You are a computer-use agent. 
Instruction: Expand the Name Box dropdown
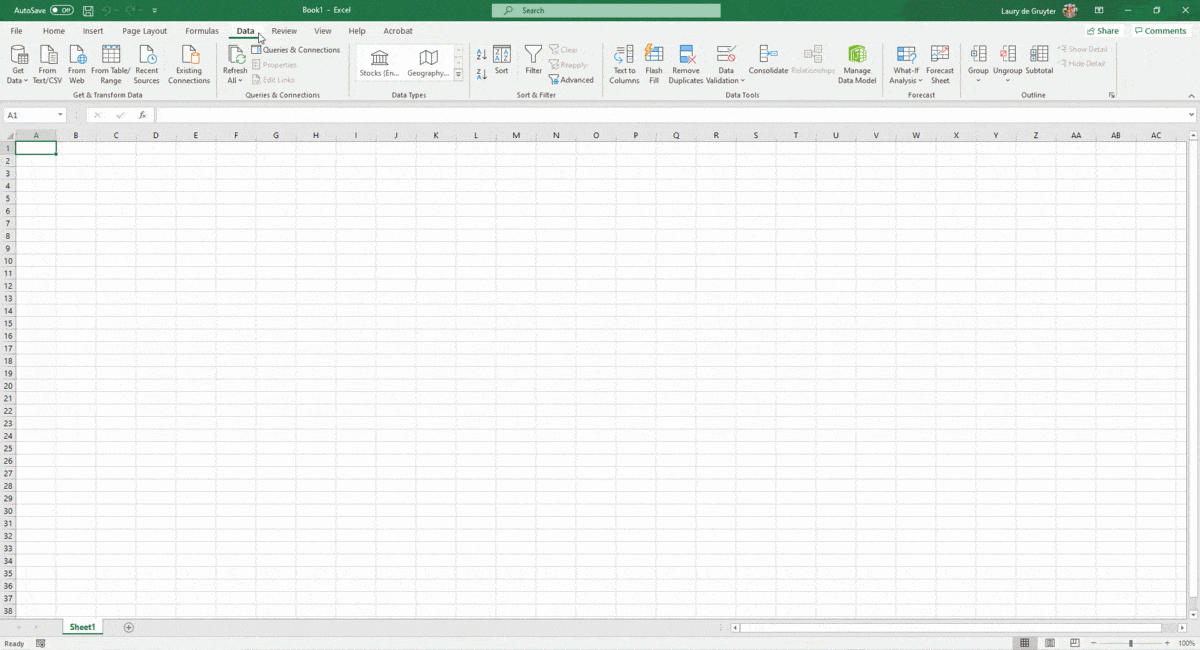tap(60, 115)
